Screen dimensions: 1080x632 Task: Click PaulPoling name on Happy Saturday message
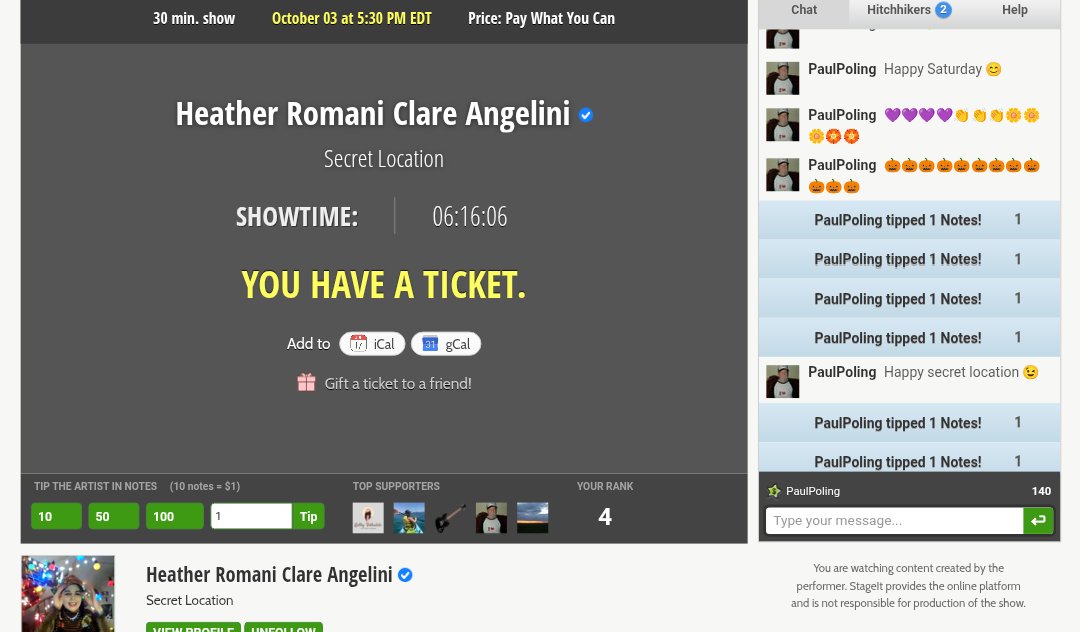pos(842,69)
